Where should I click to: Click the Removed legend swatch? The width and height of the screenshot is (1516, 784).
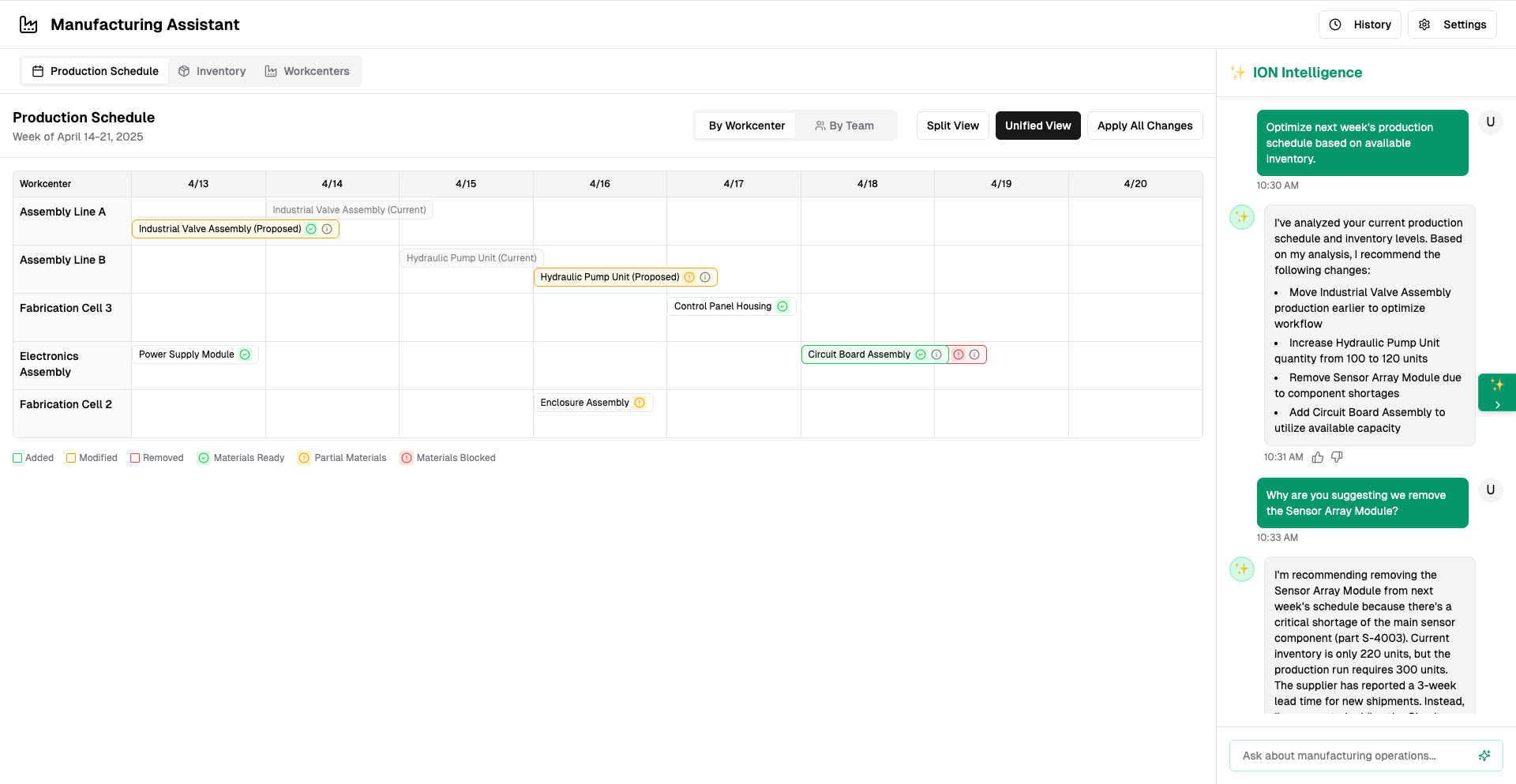click(x=135, y=458)
